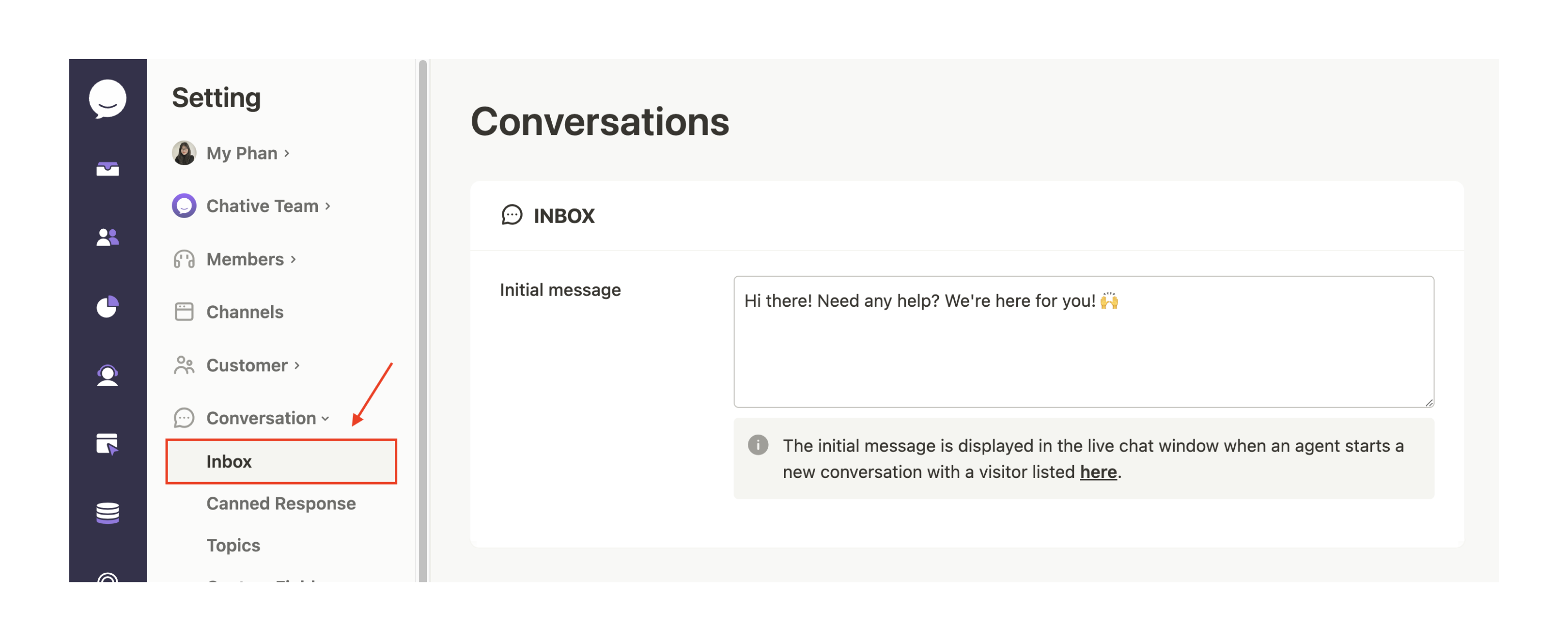The height and width of the screenshot is (642, 1568).
Task: Open the Channels settings entry
Action: click(245, 312)
